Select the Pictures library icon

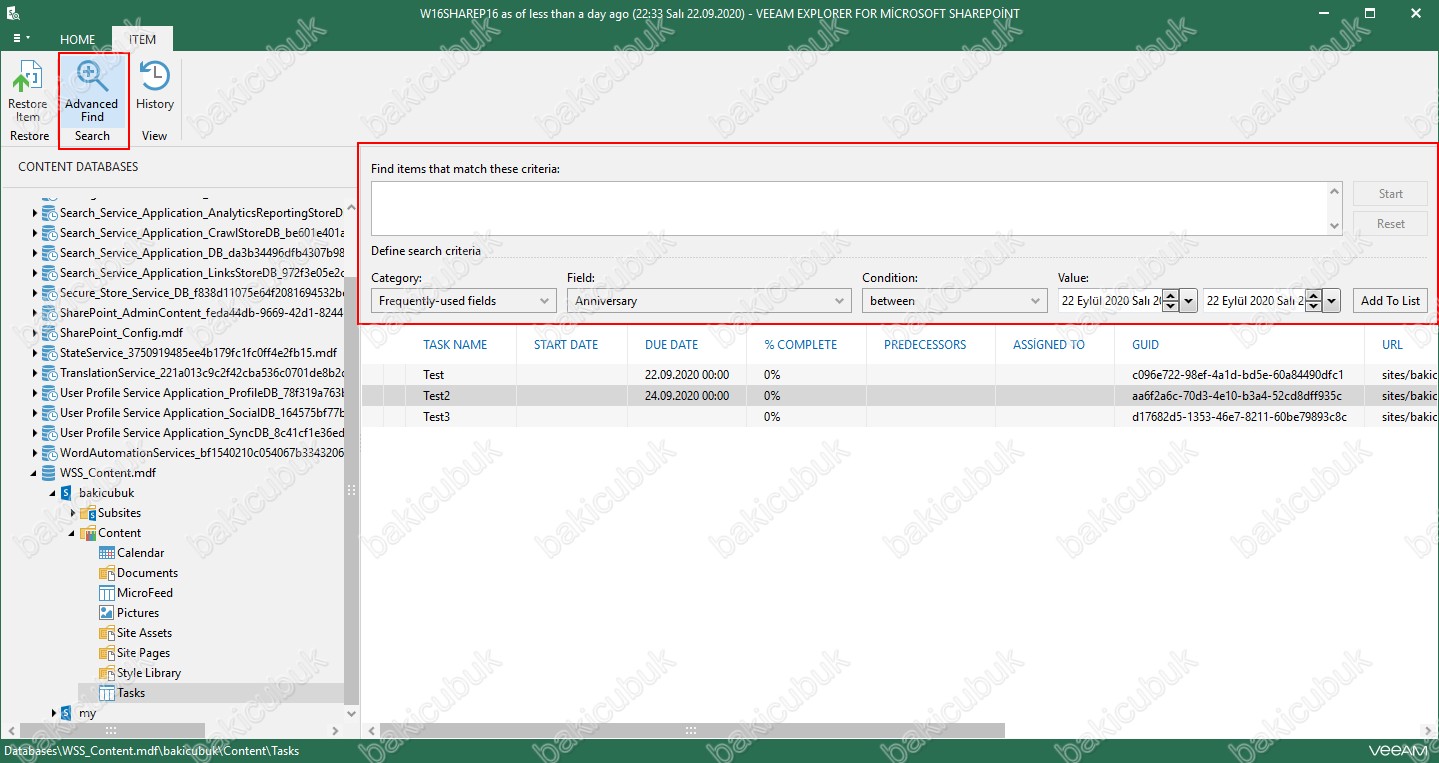point(107,613)
